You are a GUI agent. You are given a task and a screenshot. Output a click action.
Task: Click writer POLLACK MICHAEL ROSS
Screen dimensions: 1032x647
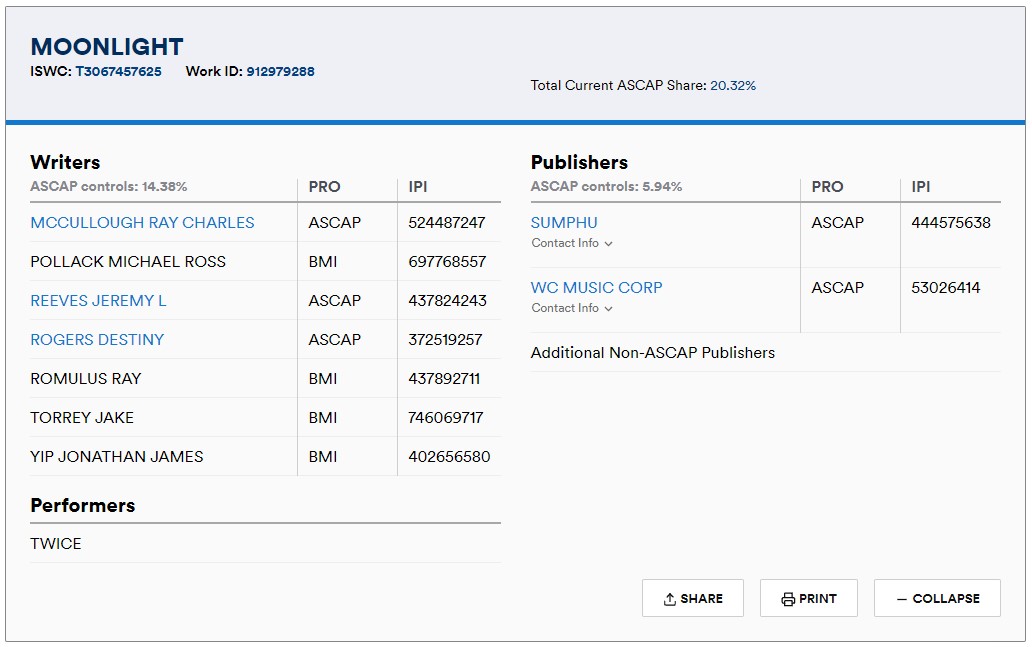click(128, 261)
